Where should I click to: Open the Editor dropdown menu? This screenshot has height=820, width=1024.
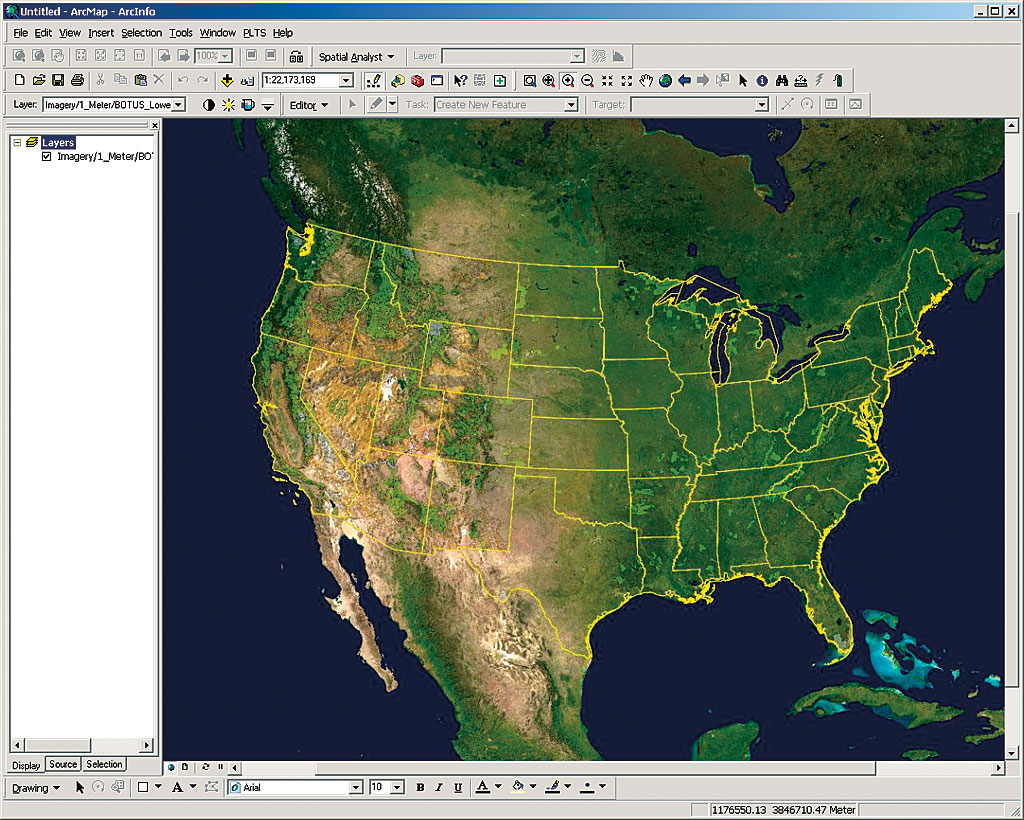tap(309, 104)
